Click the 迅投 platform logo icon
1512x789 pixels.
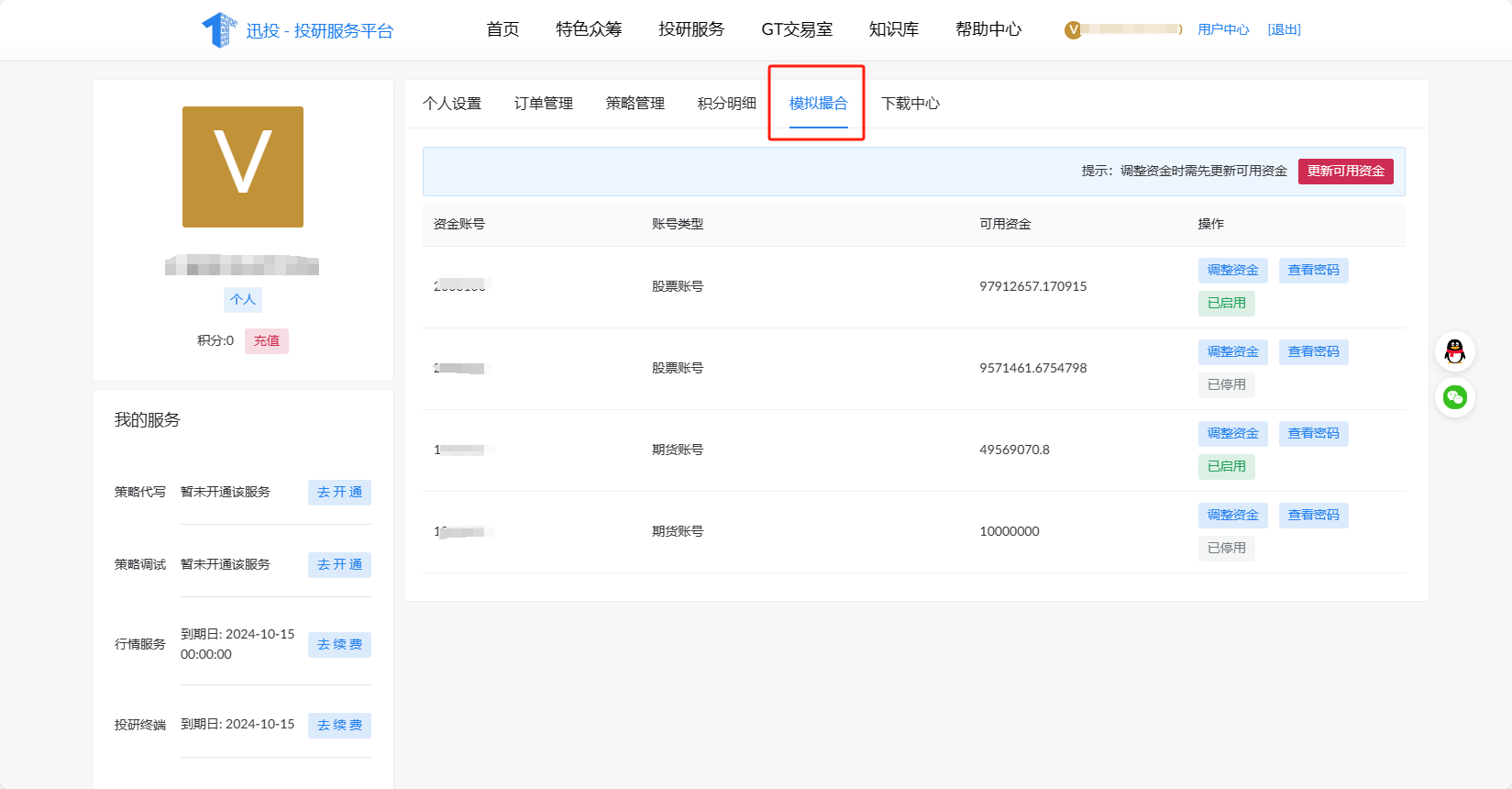(219, 29)
